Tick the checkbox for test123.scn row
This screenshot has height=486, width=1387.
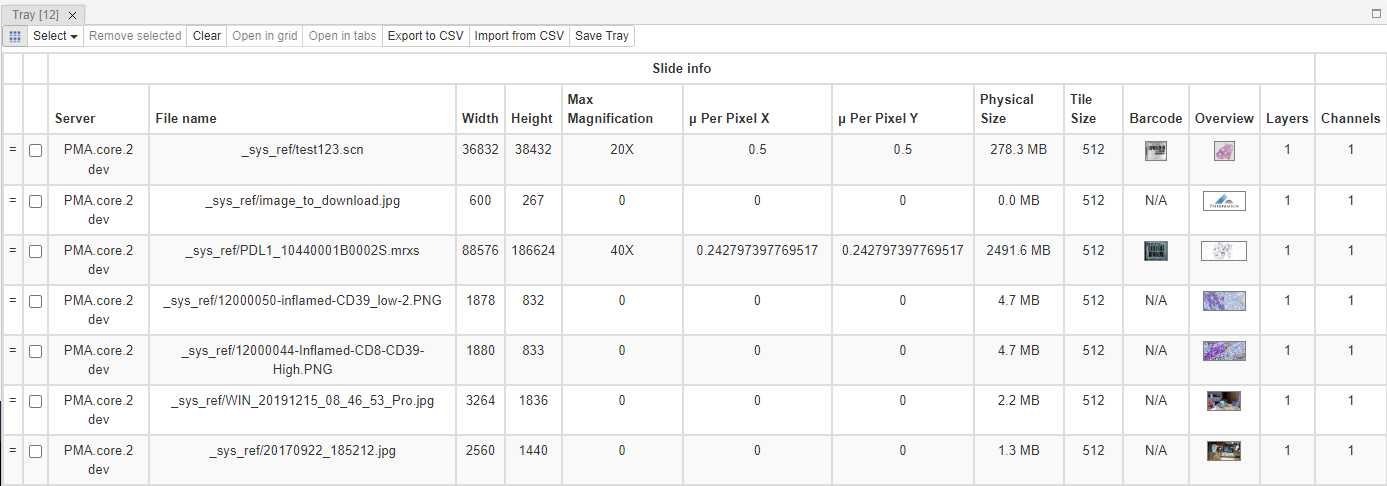35,151
